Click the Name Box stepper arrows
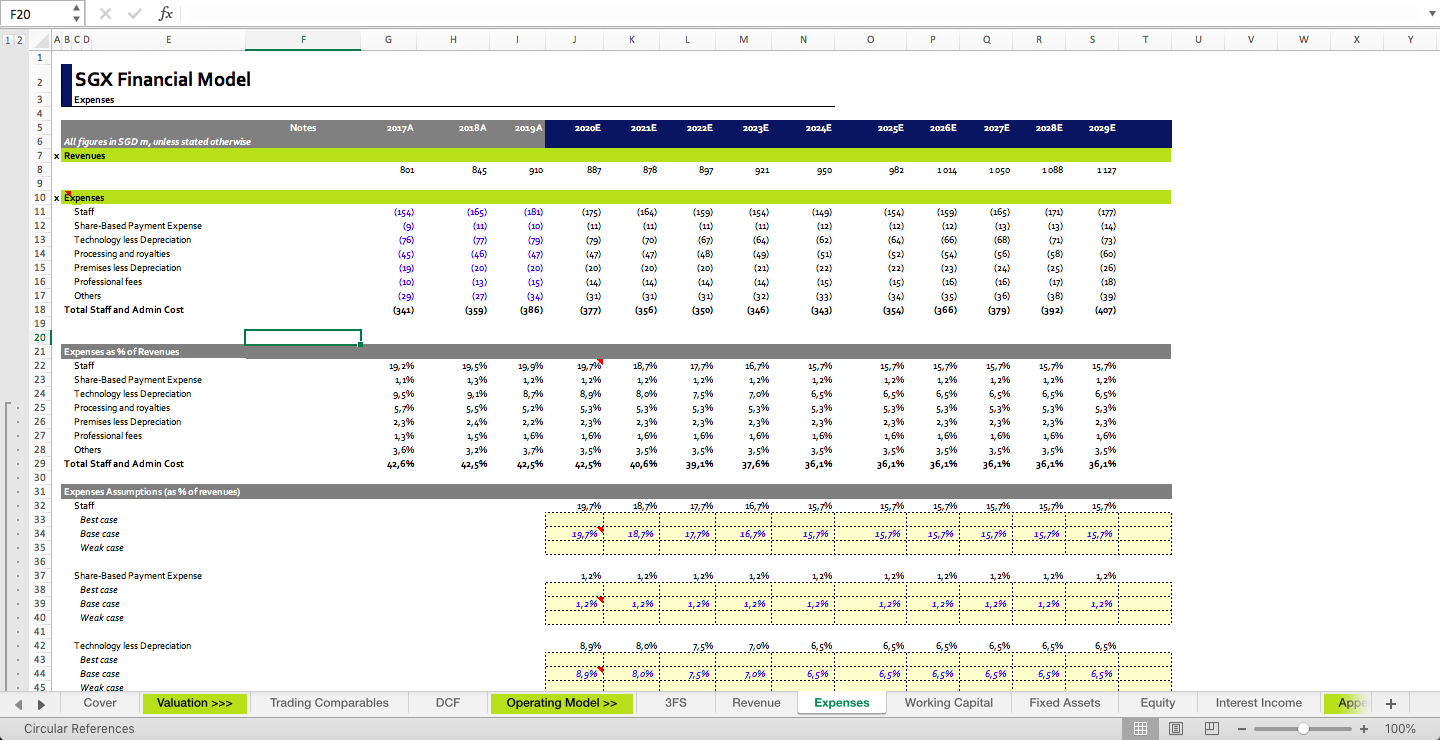1440x740 pixels. point(77,14)
